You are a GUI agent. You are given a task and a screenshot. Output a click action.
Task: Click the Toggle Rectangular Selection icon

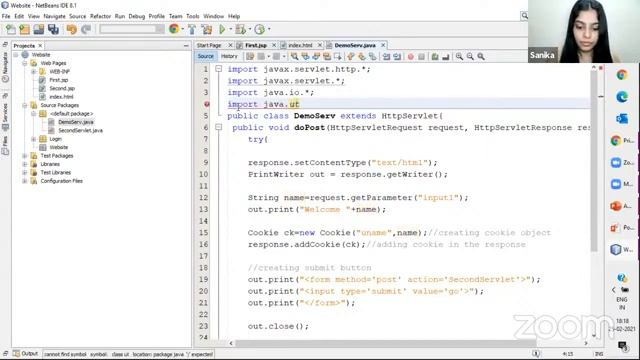click(x=338, y=56)
